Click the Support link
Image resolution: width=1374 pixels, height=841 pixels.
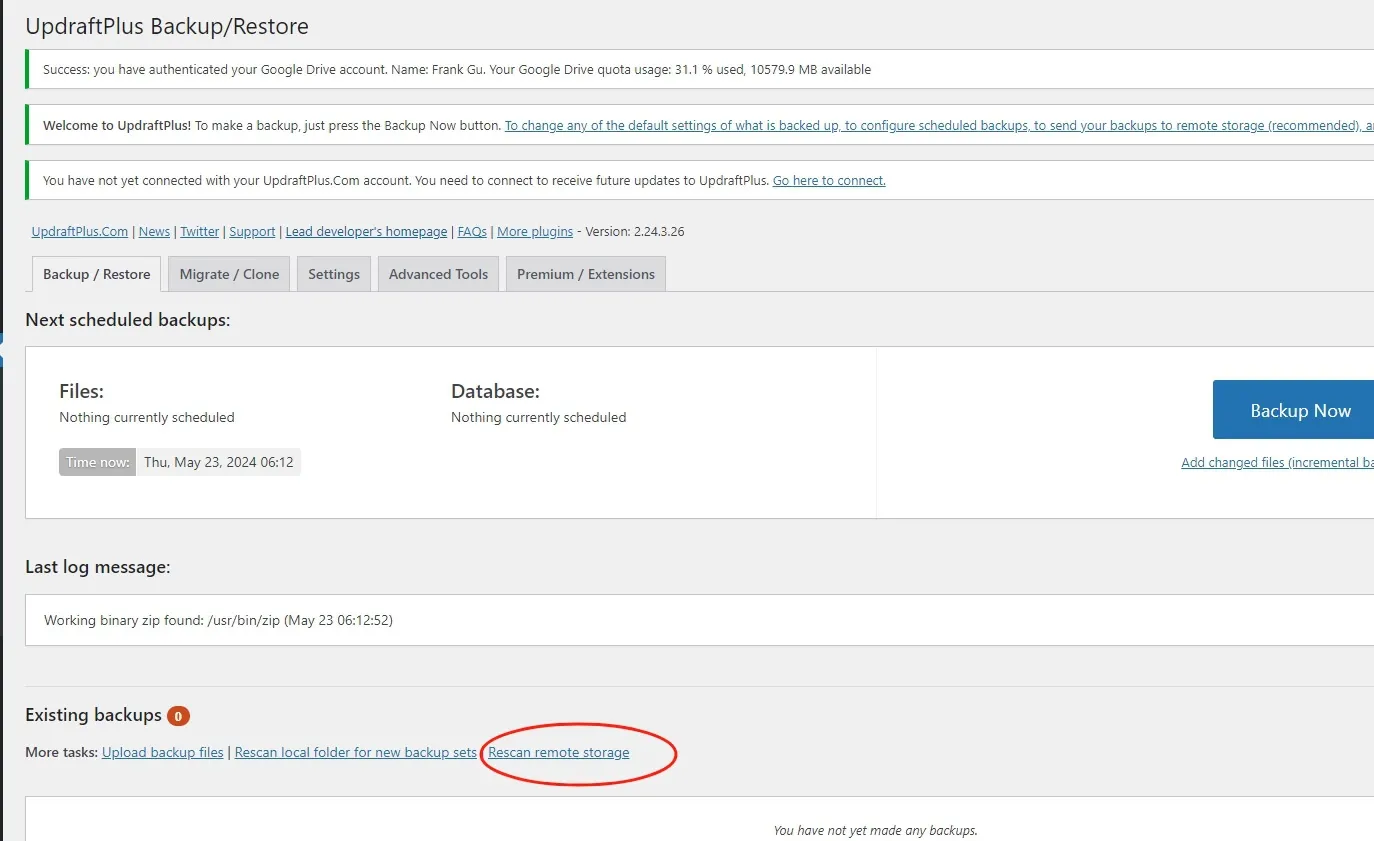(252, 231)
